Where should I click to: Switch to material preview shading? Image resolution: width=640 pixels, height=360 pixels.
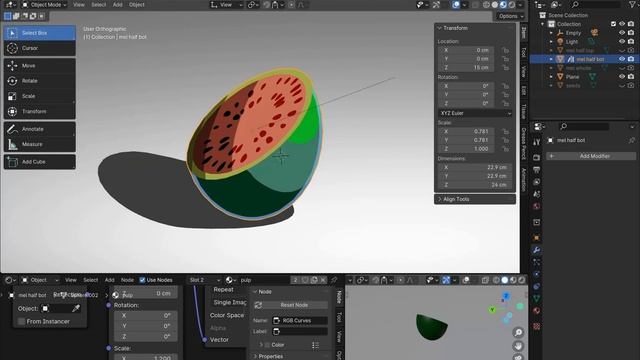coord(503,5)
